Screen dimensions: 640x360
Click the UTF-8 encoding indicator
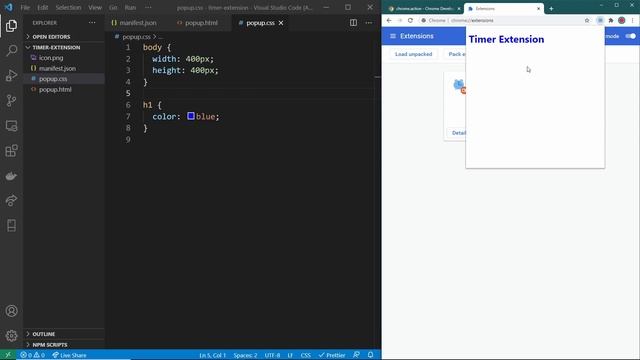pos(272,355)
